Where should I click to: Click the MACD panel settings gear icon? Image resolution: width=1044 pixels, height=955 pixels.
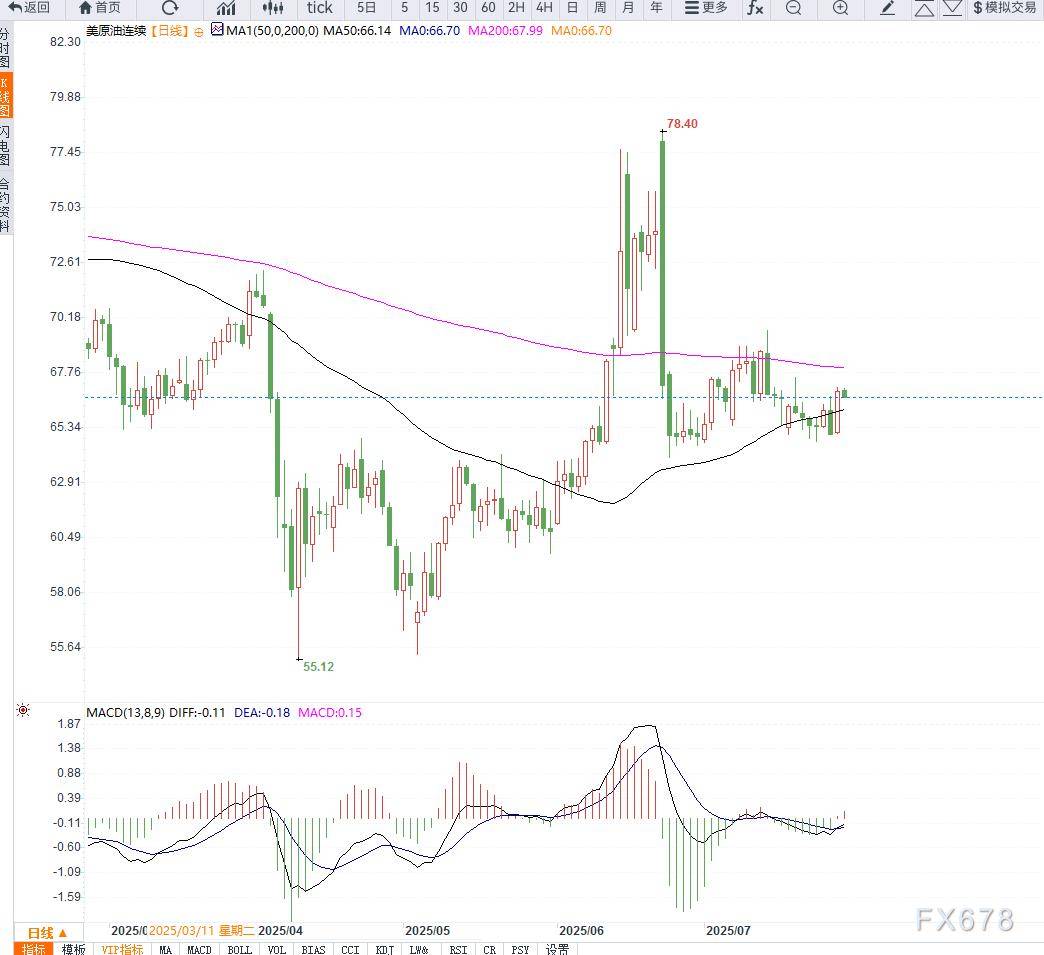(23, 711)
